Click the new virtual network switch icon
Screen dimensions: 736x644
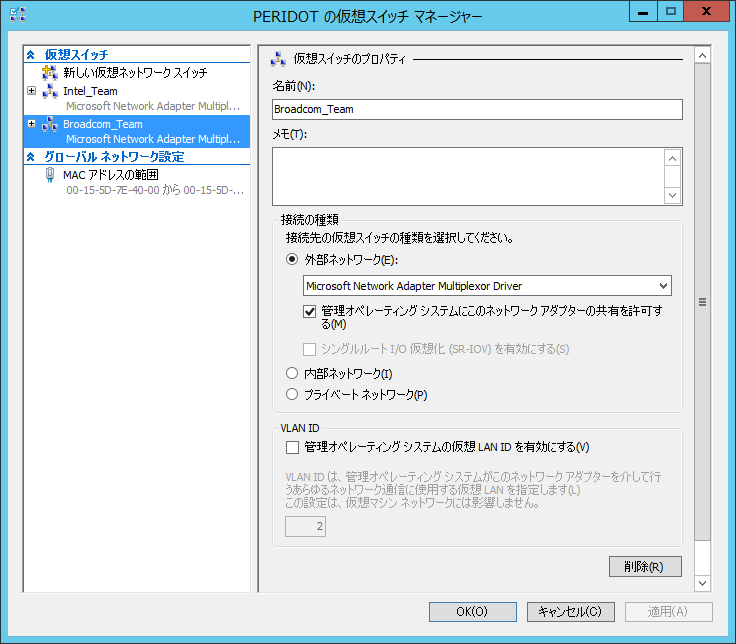(x=50, y=73)
